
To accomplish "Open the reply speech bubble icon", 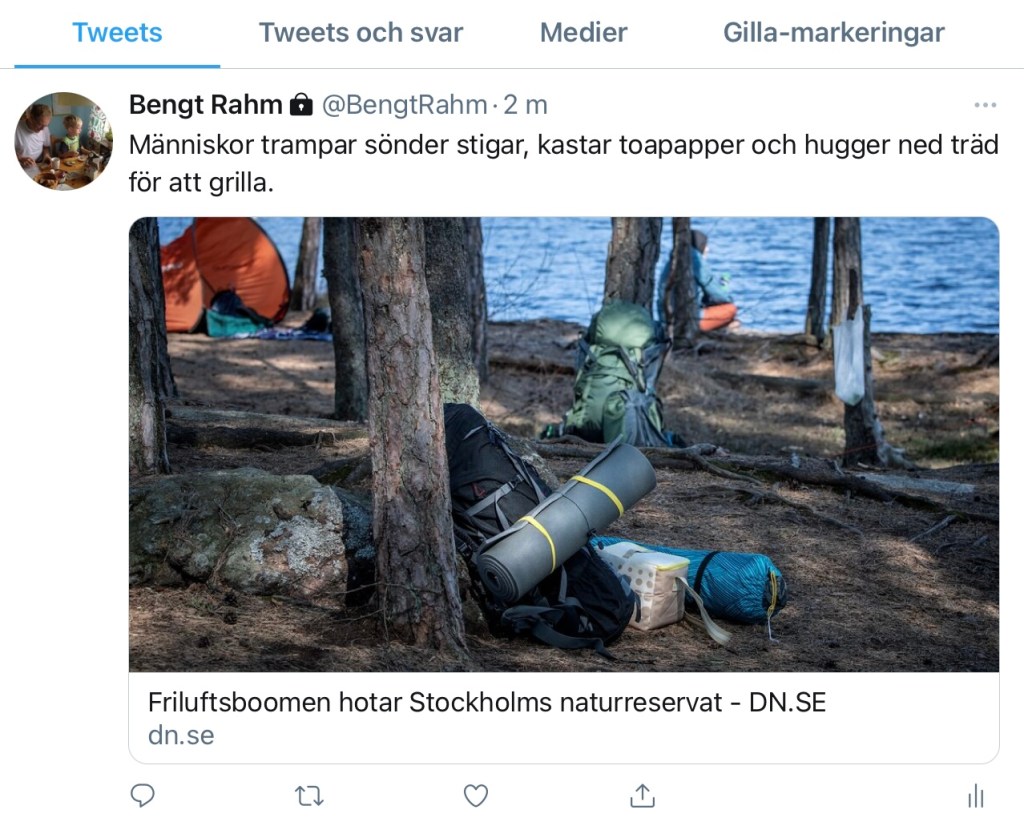I will (142, 795).
